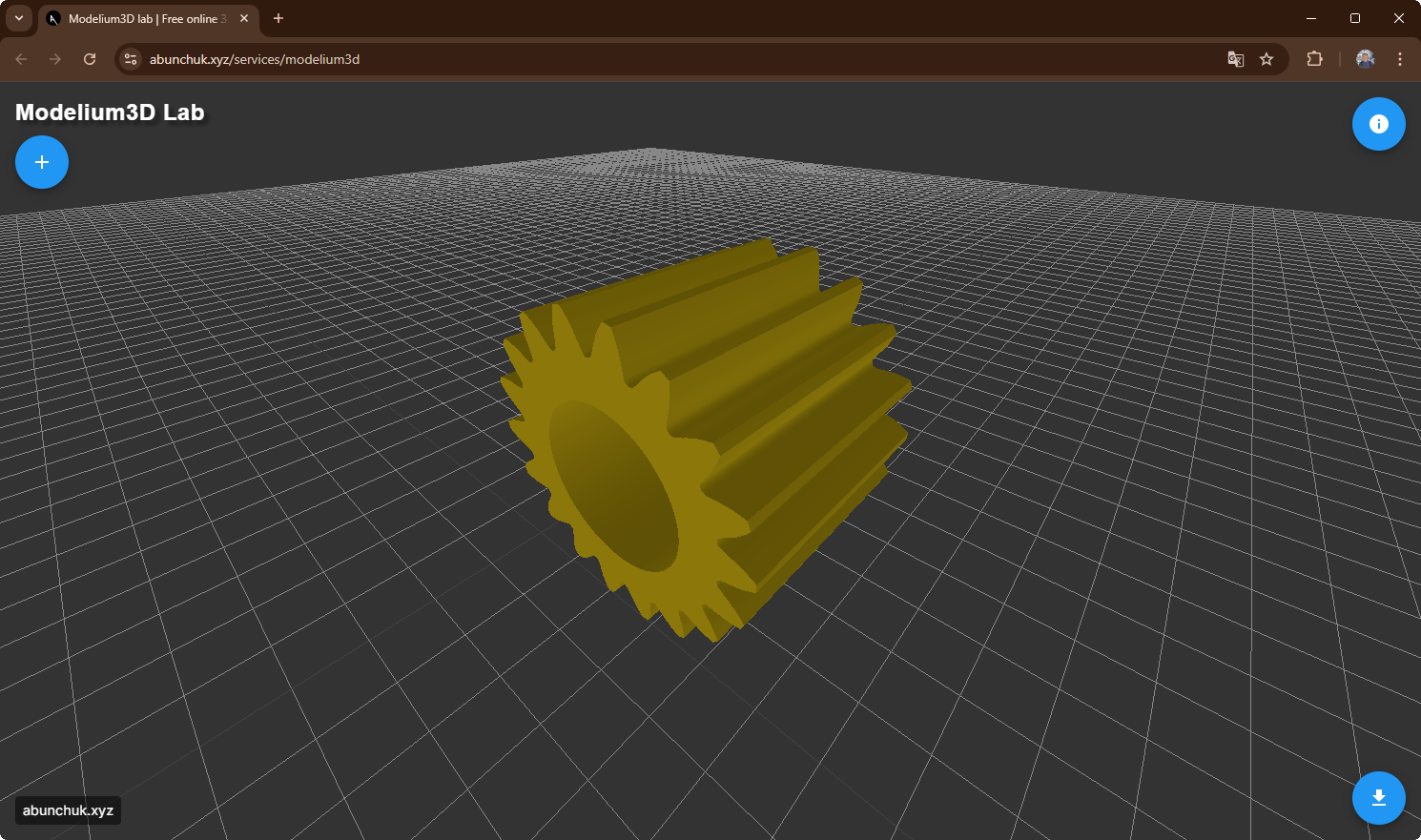Image resolution: width=1421 pixels, height=840 pixels.
Task: Open the site information icon in the address bar
Action: point(130,59)
